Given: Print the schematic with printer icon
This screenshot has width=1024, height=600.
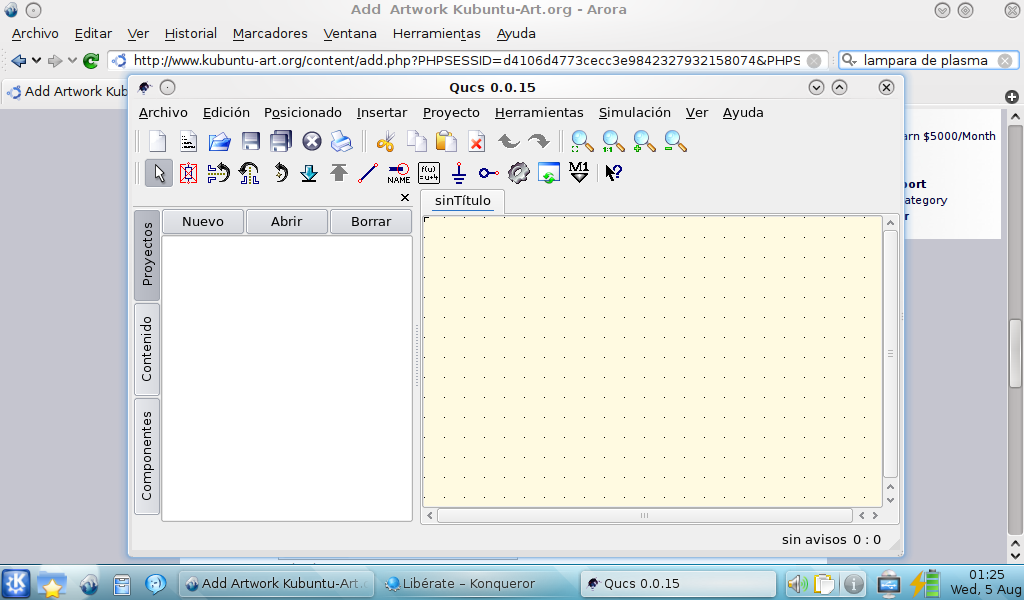Looking at the screenshot, I should coord(342,141).
